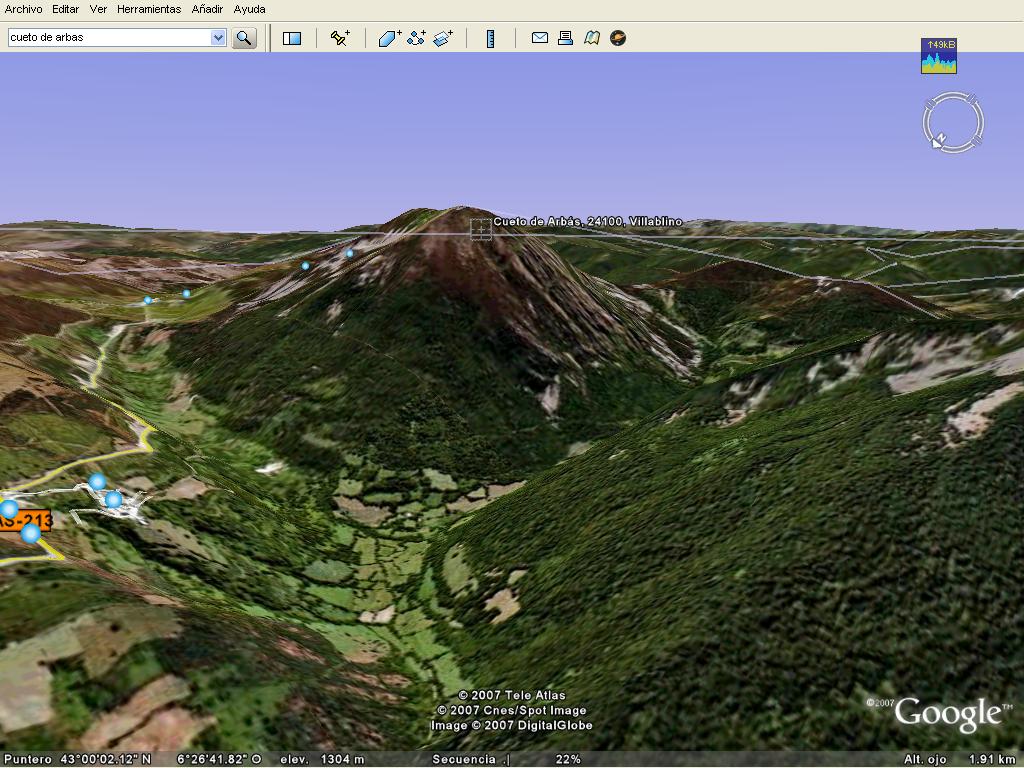1024x768 pixels.
Task: Click the compass navigation ring
Action: [953, 122]
